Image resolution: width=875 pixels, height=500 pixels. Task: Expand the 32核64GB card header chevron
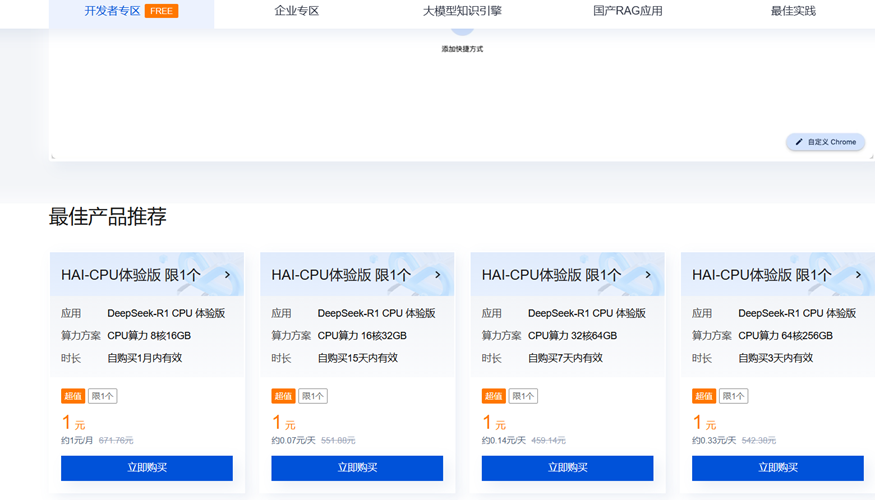(648, 275)
